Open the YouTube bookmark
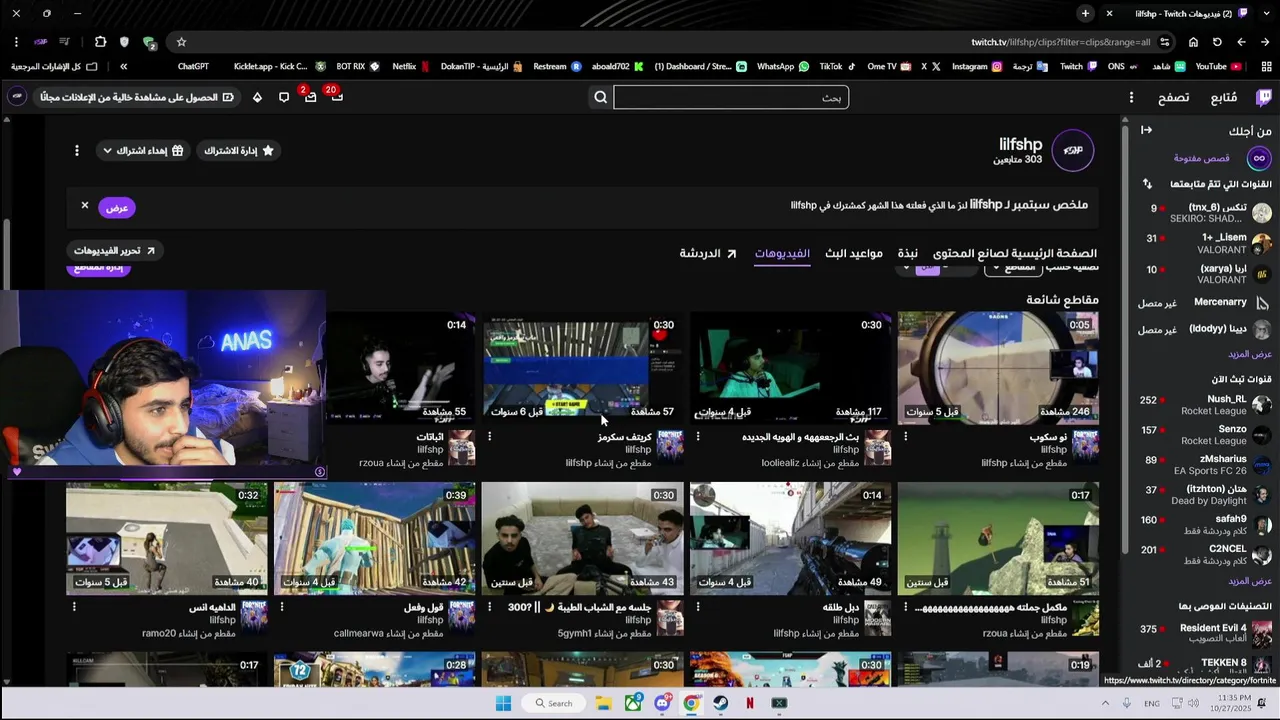1280x720 pixels. (x=1218, y=66)
